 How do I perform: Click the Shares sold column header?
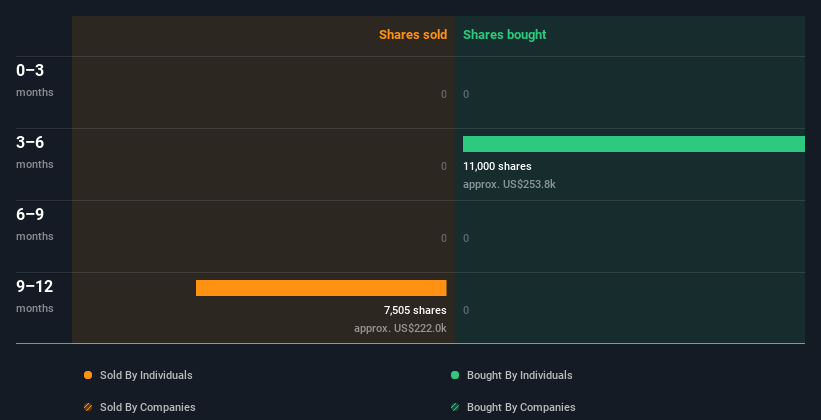point(413,35)
